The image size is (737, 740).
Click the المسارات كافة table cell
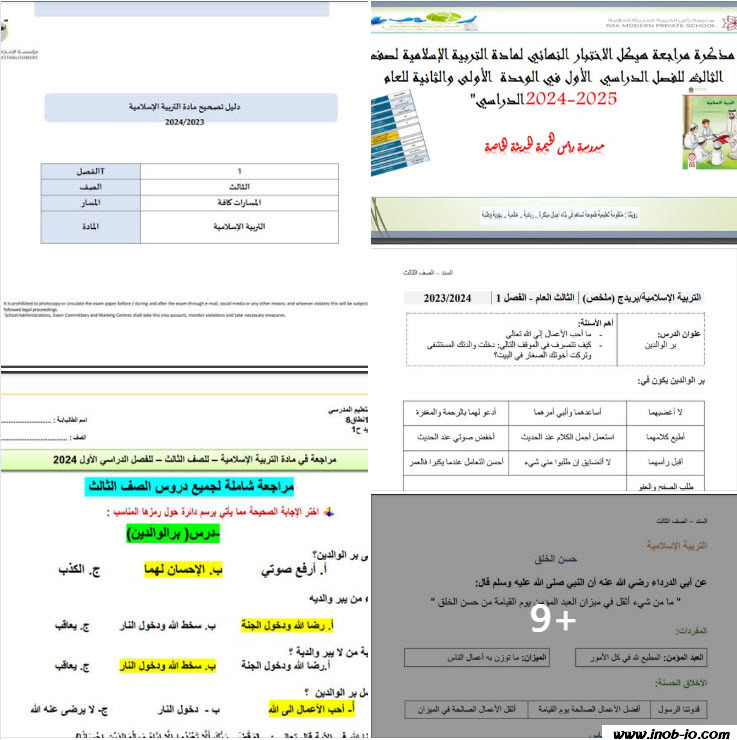(x=239, y=206)
